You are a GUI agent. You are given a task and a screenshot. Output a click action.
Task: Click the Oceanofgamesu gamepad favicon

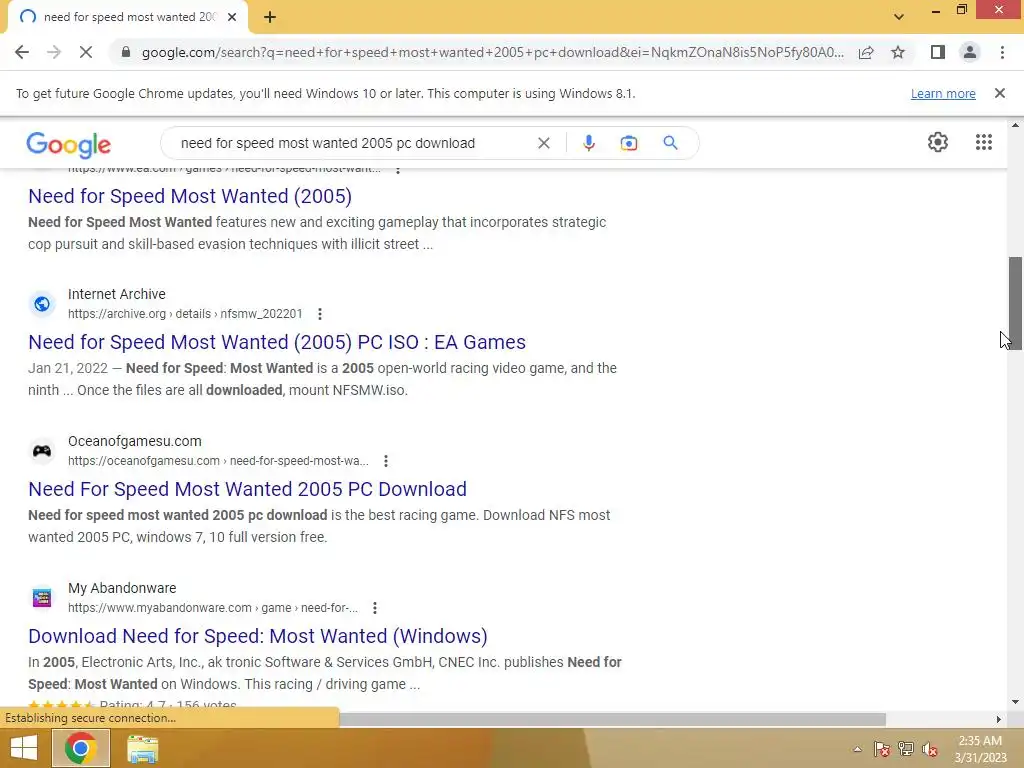coord(42,451)
